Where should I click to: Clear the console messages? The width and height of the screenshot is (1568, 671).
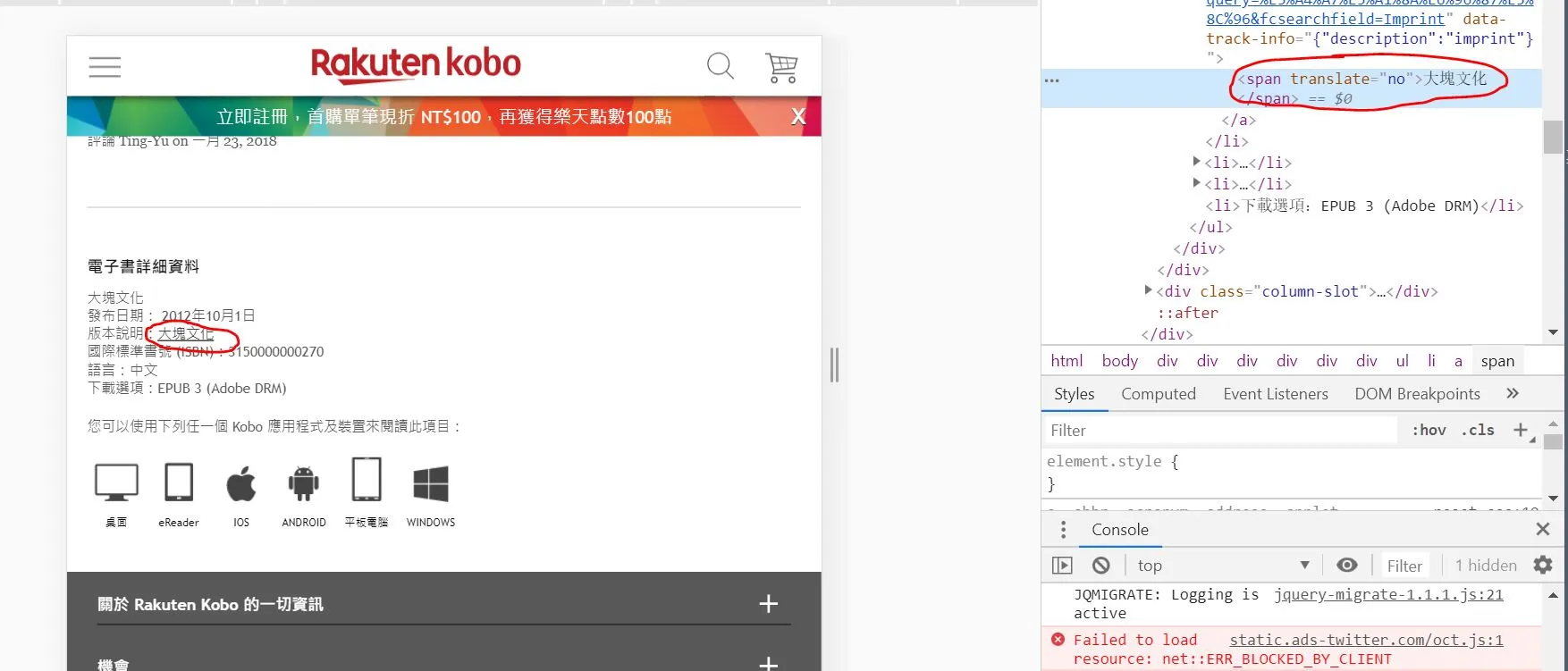pyautogui.click(x=1101, y=566)
